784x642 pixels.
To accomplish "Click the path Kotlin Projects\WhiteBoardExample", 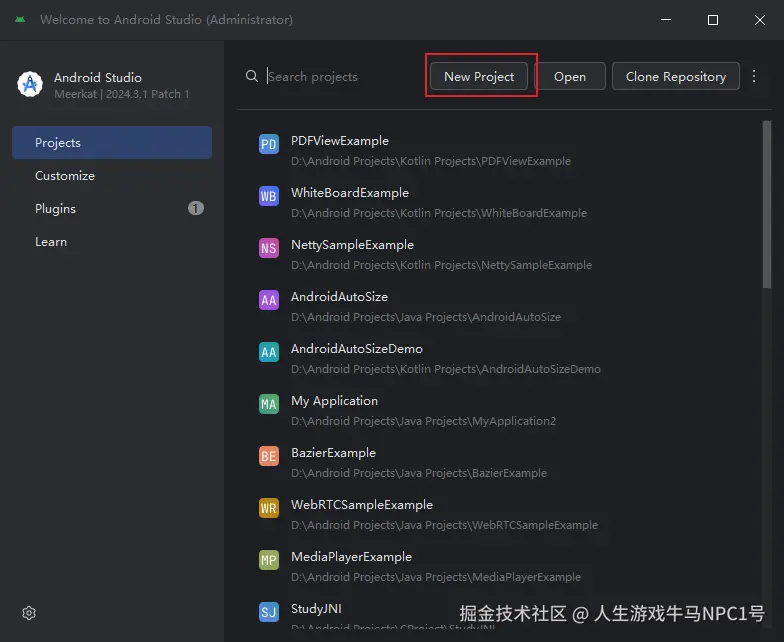I will point(438,213).
